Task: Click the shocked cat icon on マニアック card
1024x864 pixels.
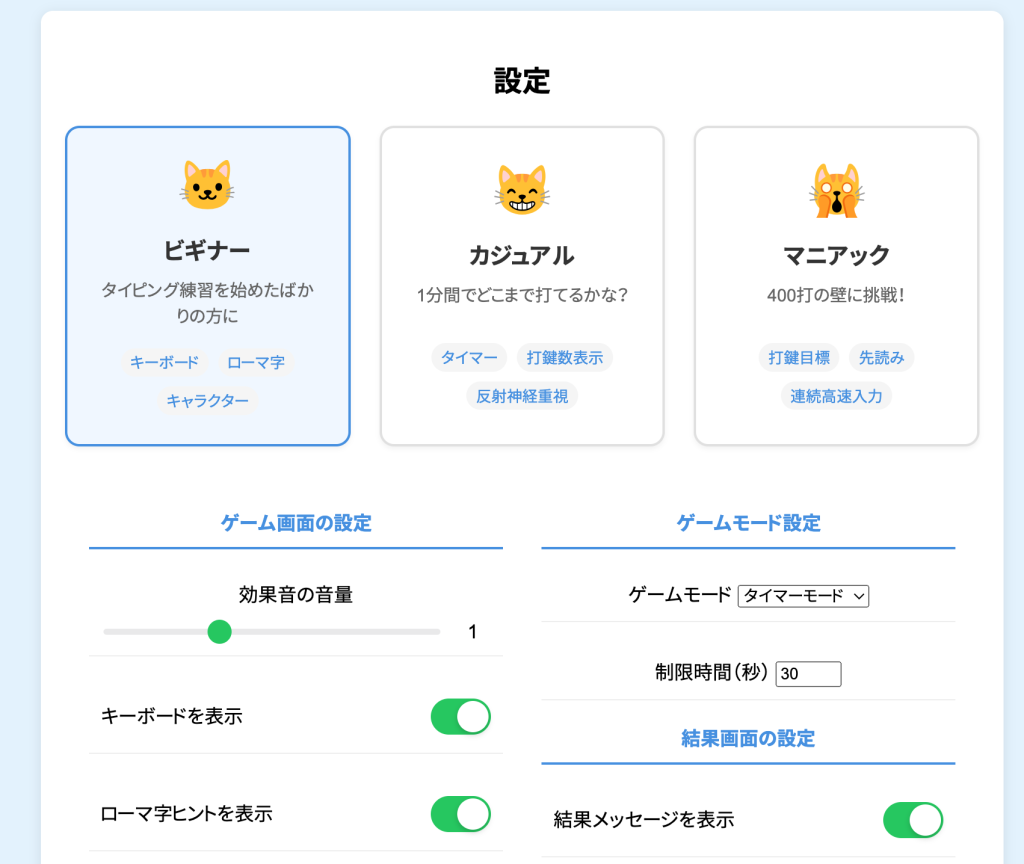Action: (837, 190)
